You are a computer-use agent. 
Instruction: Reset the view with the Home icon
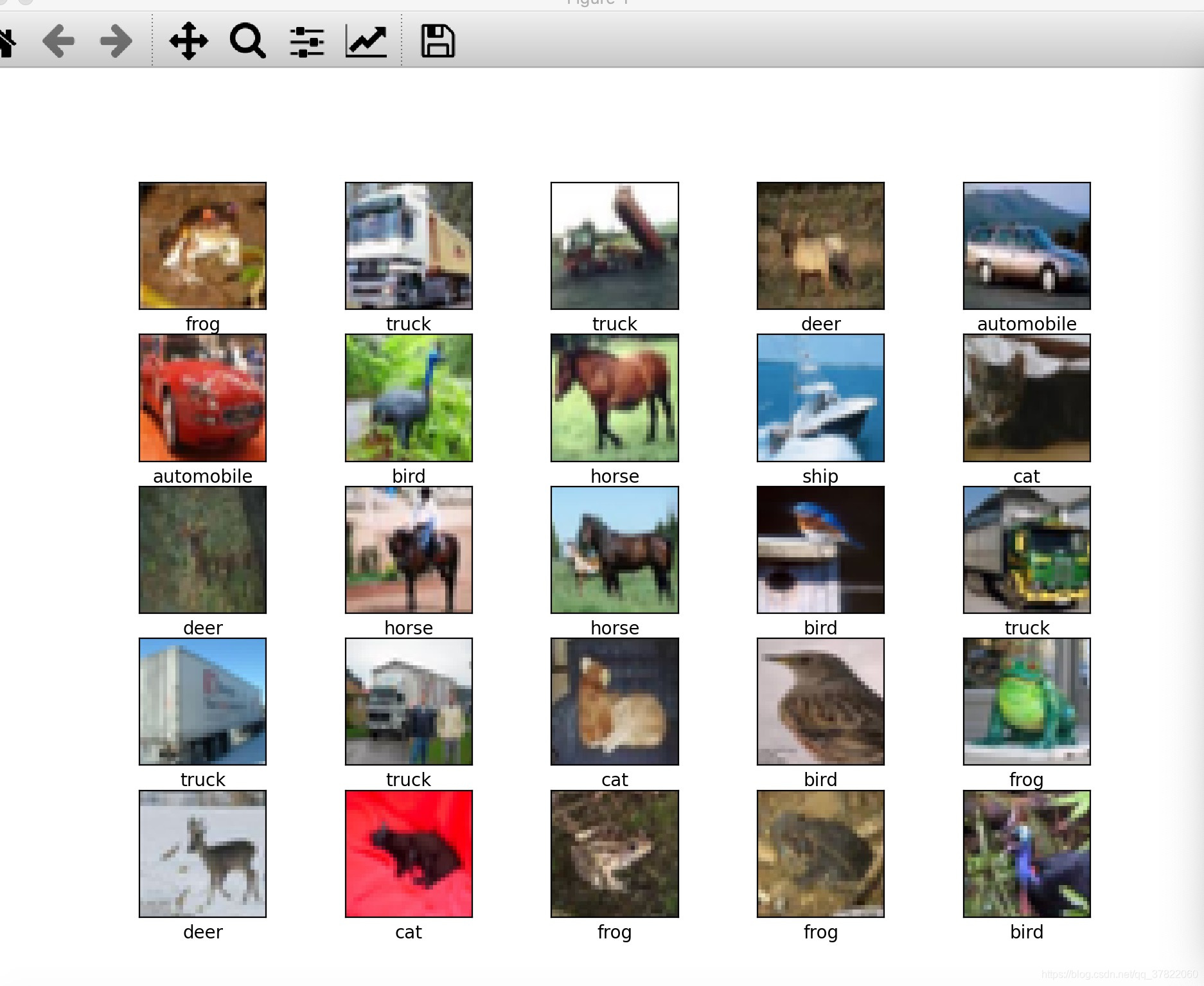(x=6, y=40)
